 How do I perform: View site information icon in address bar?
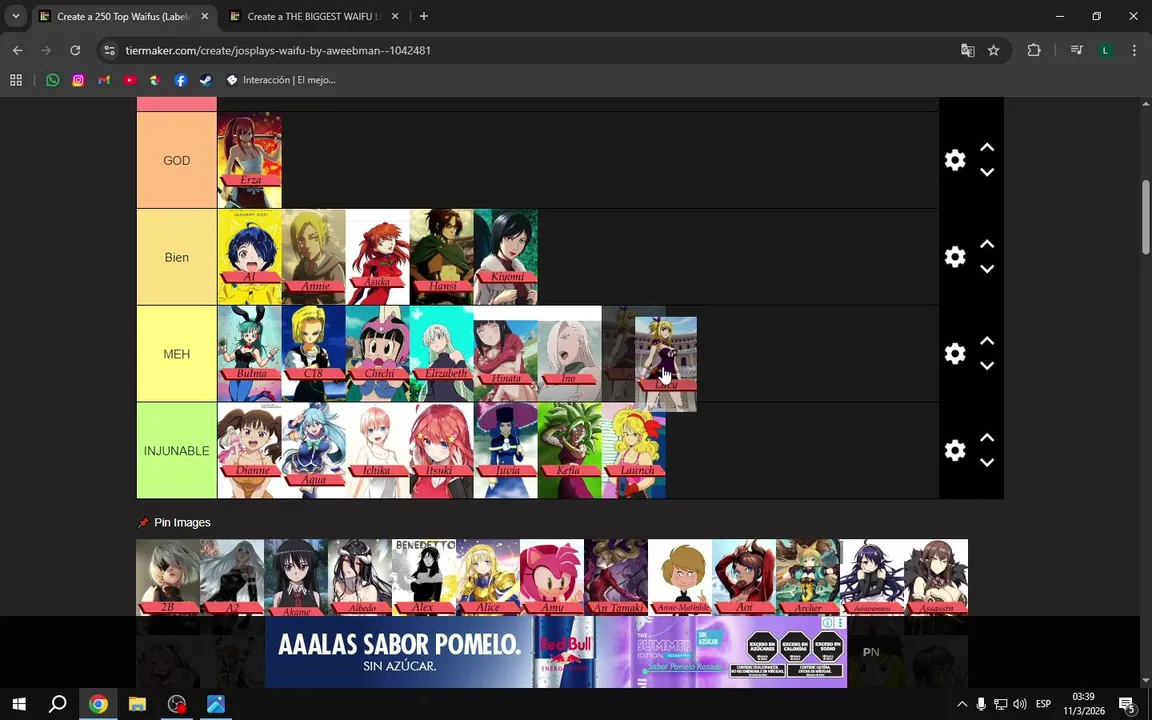pyautogui.click(x=109, y=50)
